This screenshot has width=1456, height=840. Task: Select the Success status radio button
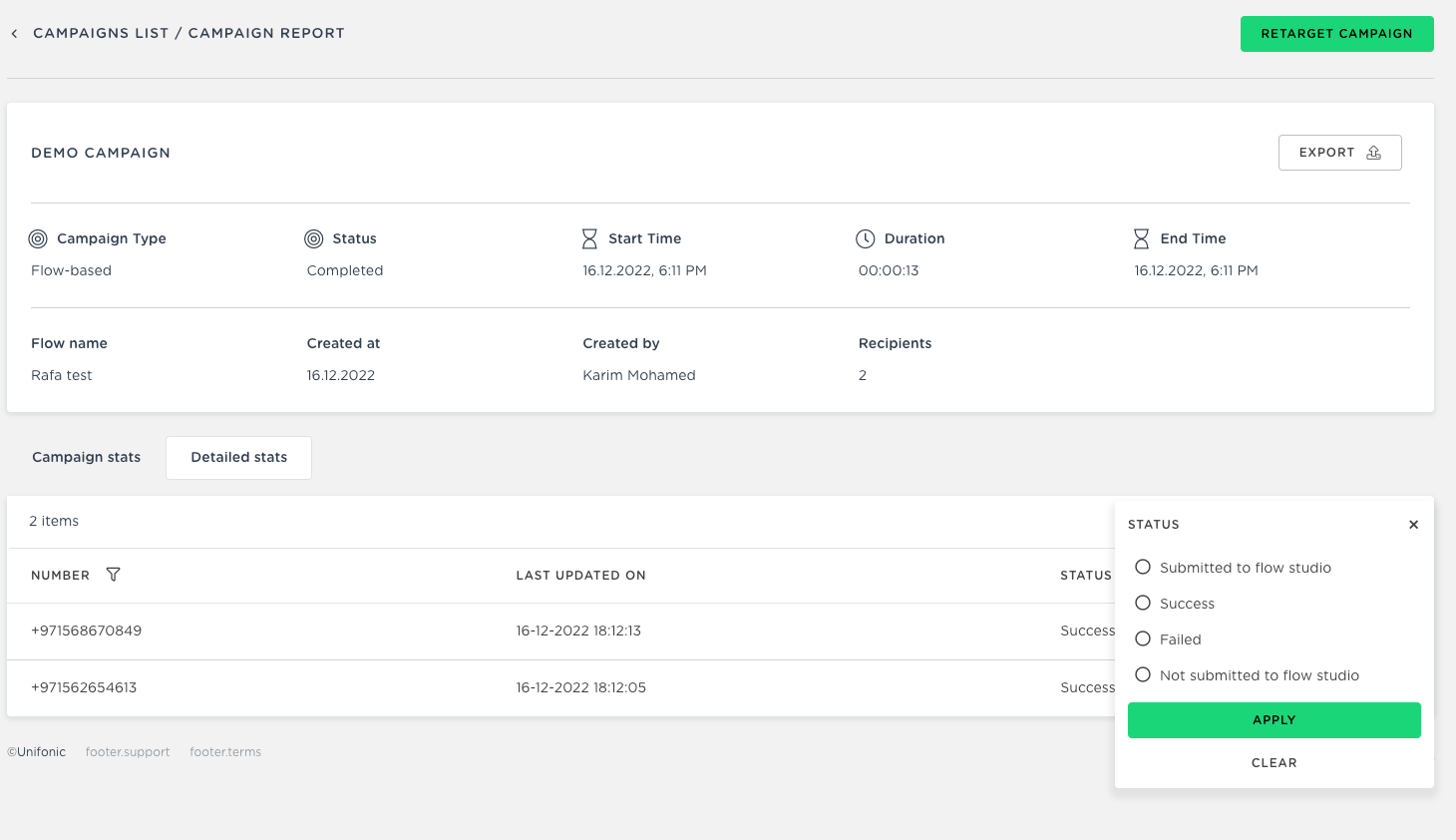(1143, 604)
